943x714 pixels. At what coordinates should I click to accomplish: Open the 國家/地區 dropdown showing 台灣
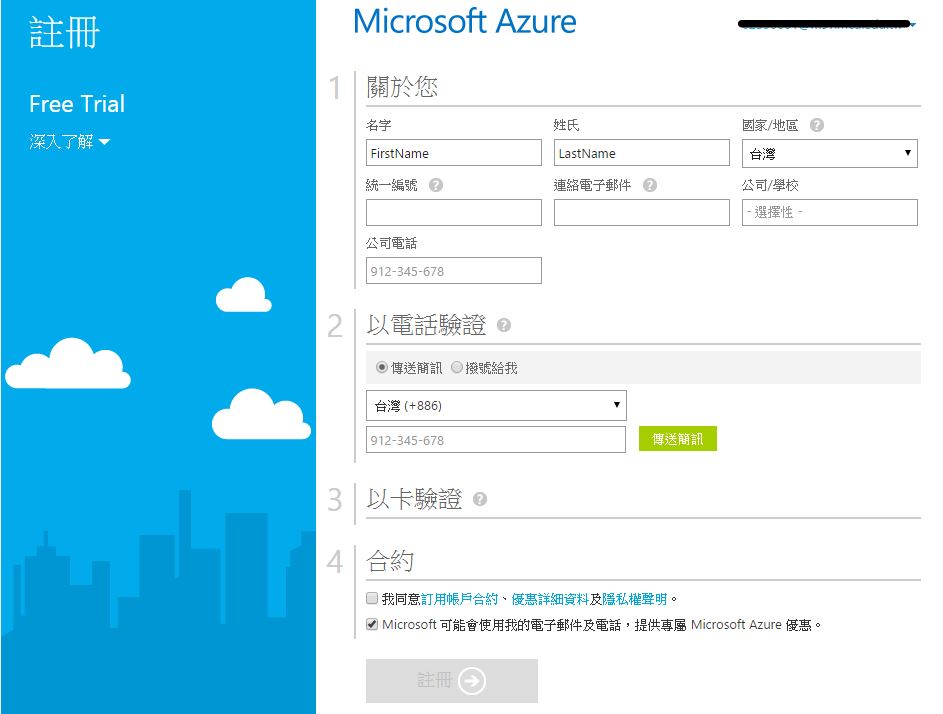[x=829, y=153]
